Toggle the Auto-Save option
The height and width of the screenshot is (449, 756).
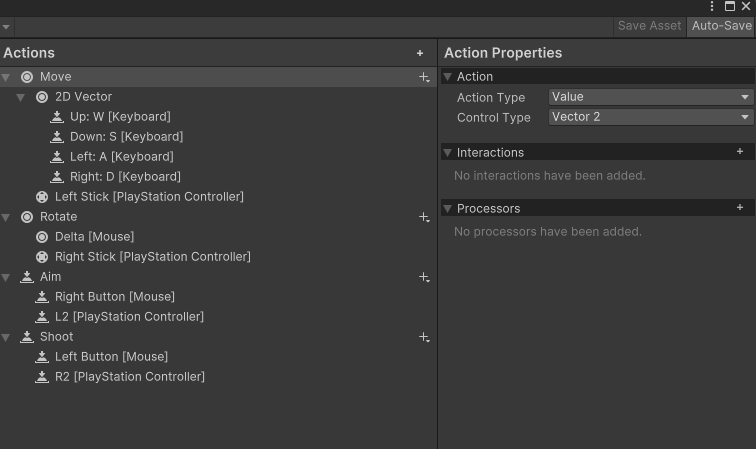coord(721,26)
